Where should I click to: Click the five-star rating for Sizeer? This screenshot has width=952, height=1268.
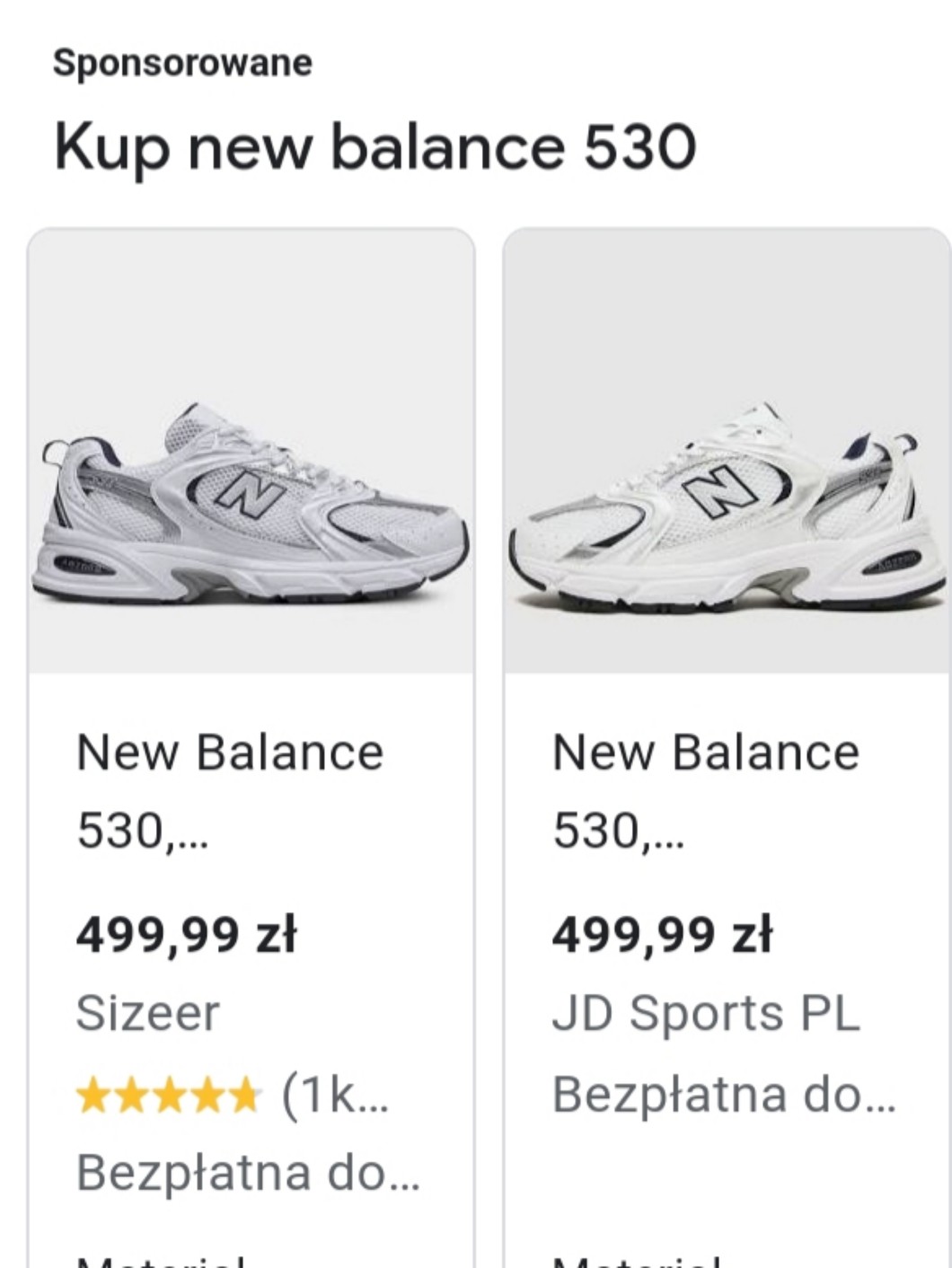click(168, 1096)
